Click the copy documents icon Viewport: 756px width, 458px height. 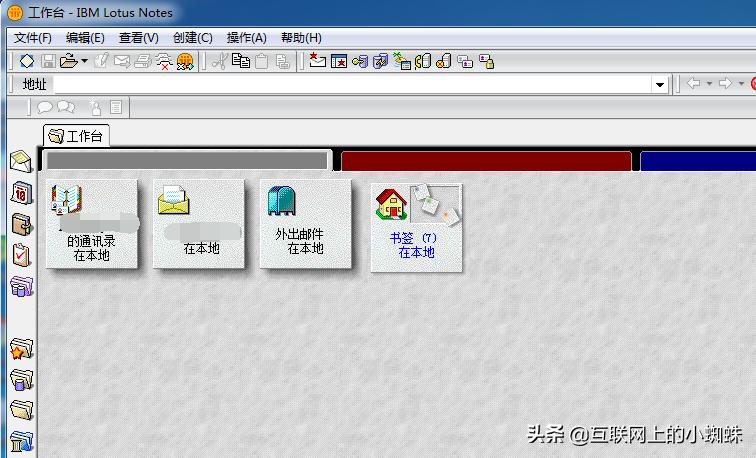point(241,61)
